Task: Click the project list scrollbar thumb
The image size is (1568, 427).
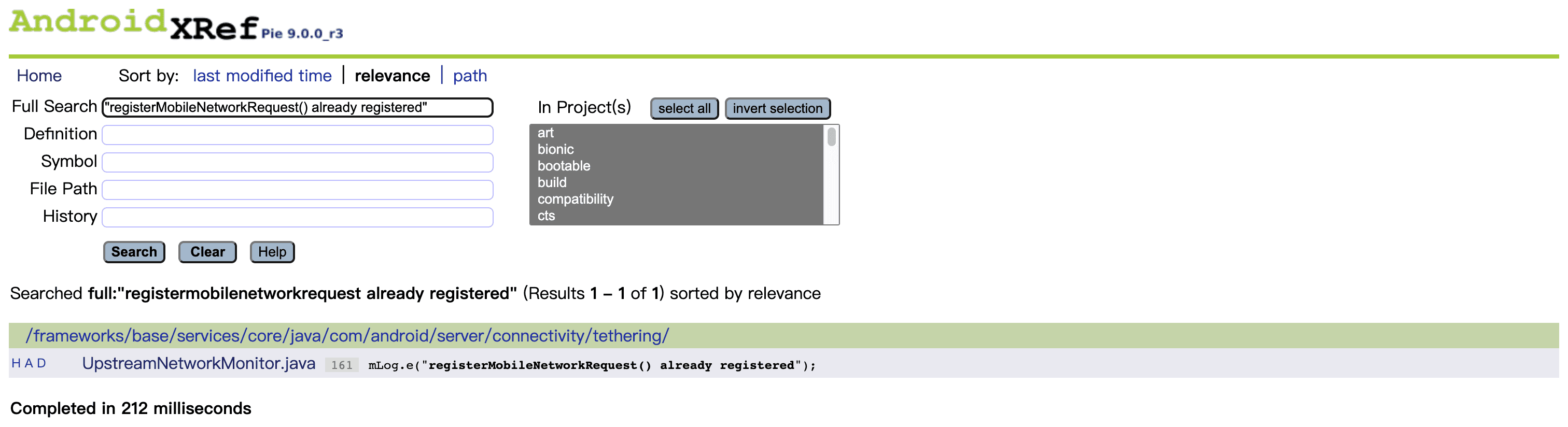Action: [832, 137]
